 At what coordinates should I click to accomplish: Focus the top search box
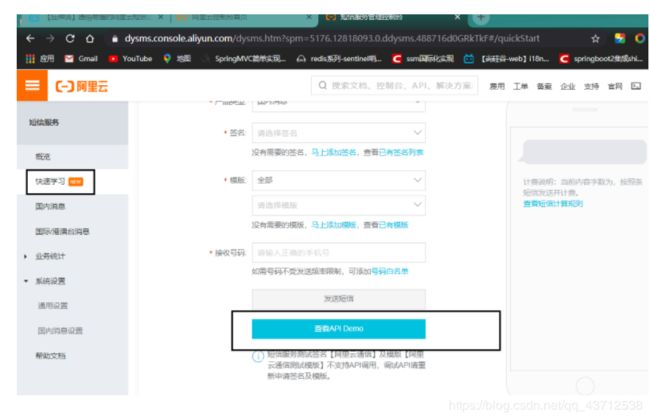pos(394,85)
